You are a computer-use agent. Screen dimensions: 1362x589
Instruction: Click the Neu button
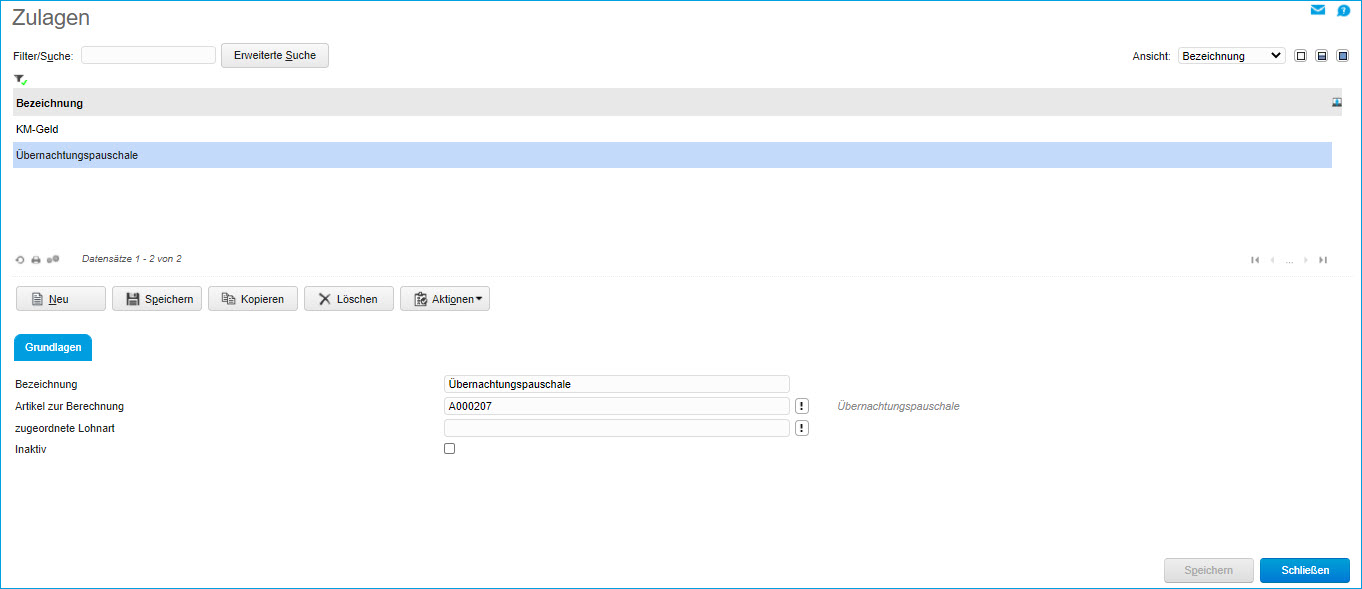[x=61, y=299]
